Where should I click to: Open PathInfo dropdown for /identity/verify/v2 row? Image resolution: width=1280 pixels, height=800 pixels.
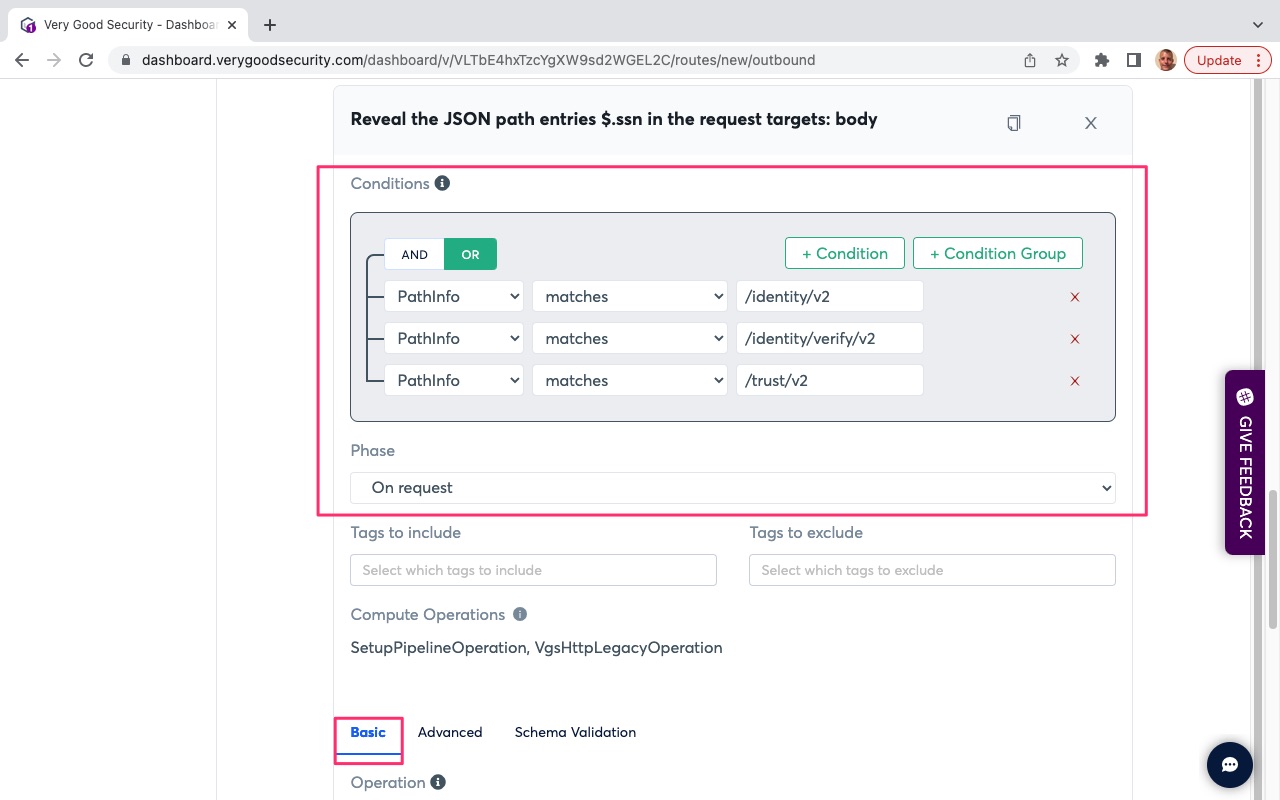click(454, 339)
